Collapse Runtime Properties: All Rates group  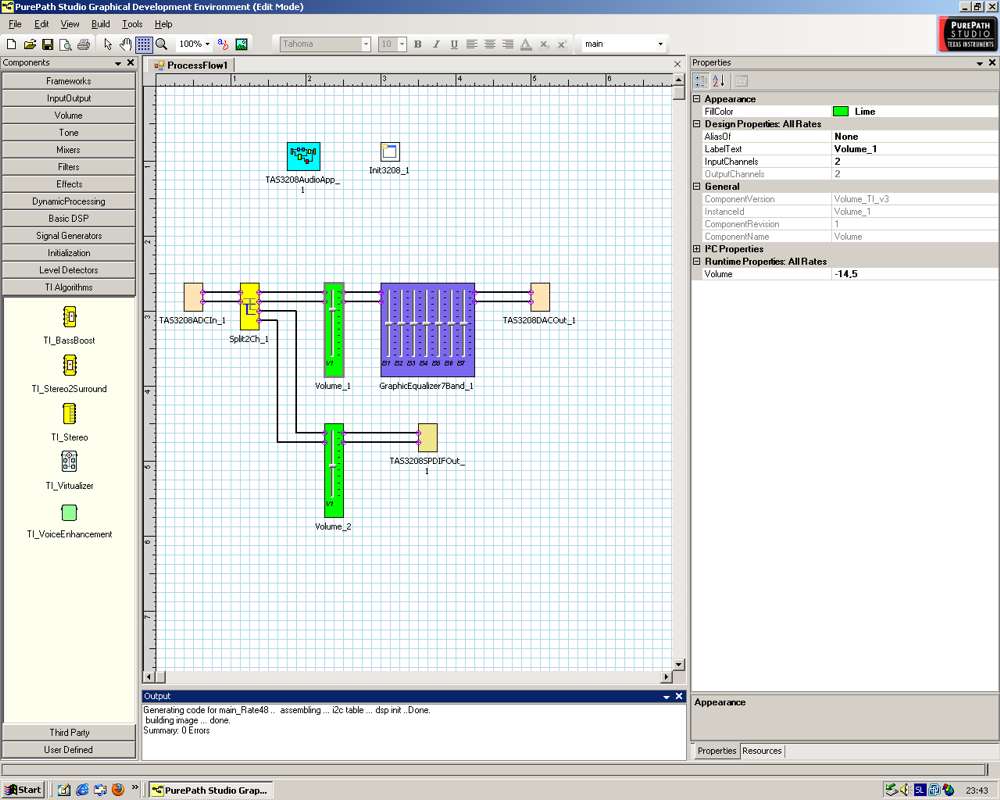tap(696, 262)
